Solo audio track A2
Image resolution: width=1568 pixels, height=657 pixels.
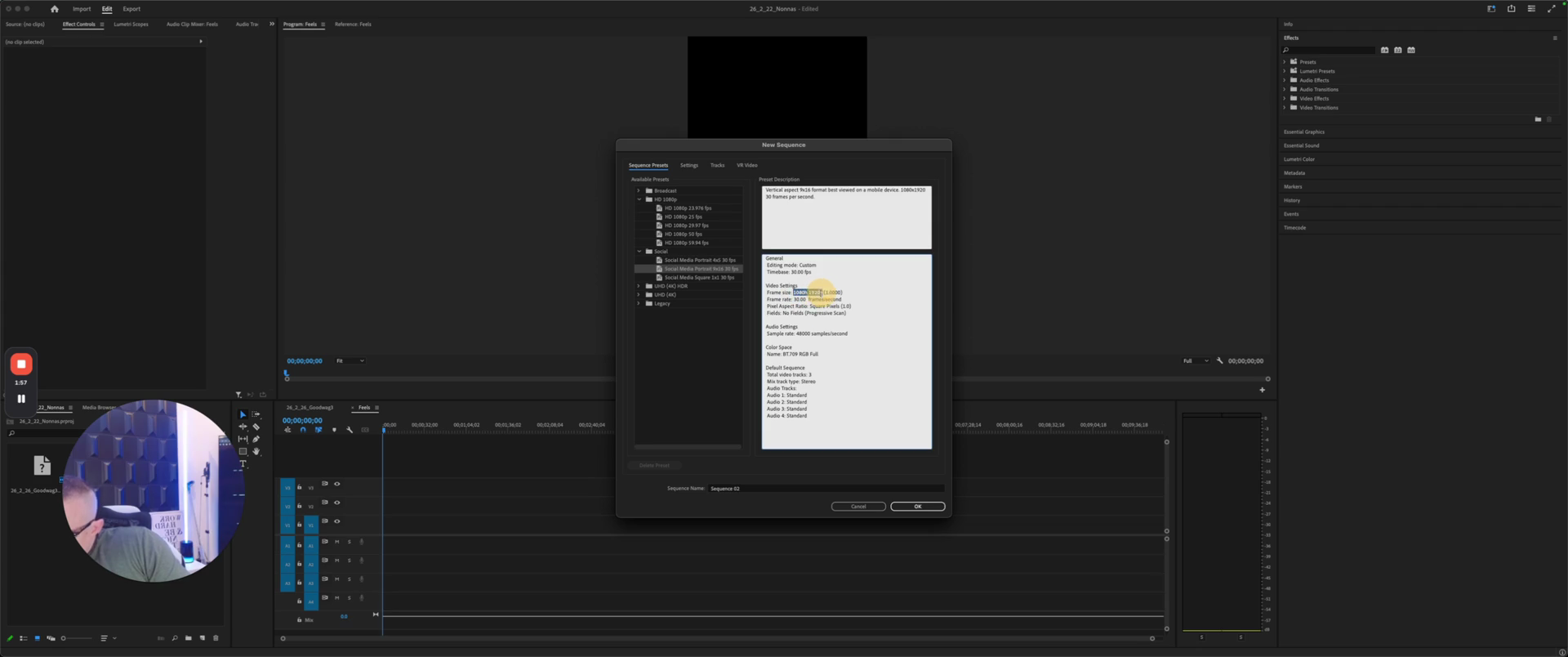click(350, 561)
